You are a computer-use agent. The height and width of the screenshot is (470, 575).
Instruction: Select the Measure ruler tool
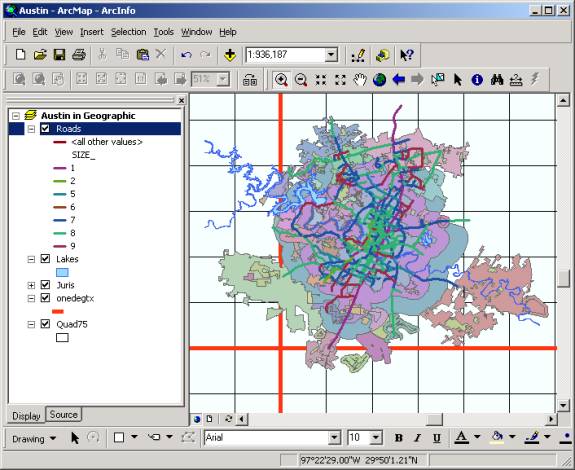(516, 79)
